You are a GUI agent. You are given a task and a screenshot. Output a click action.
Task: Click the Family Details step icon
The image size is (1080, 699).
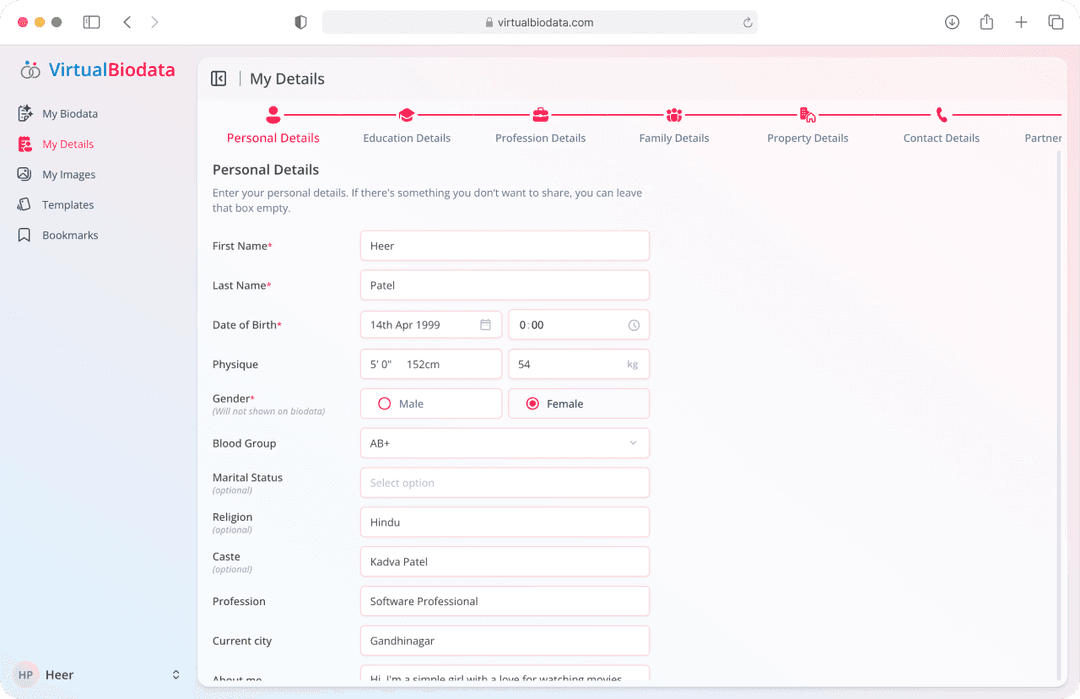tap(673, 115)
